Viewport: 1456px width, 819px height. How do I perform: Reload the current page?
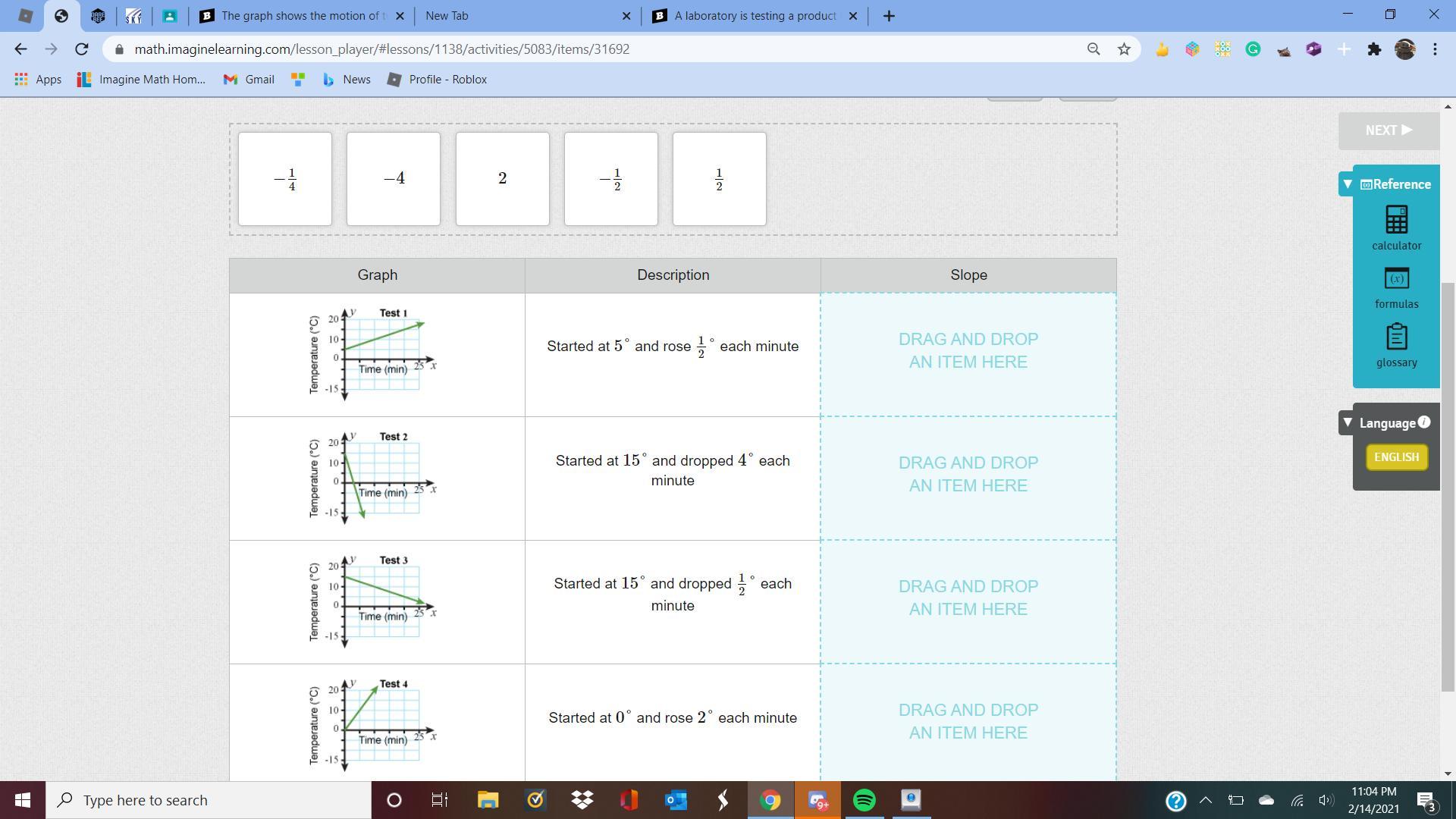(x=82, y=49)
